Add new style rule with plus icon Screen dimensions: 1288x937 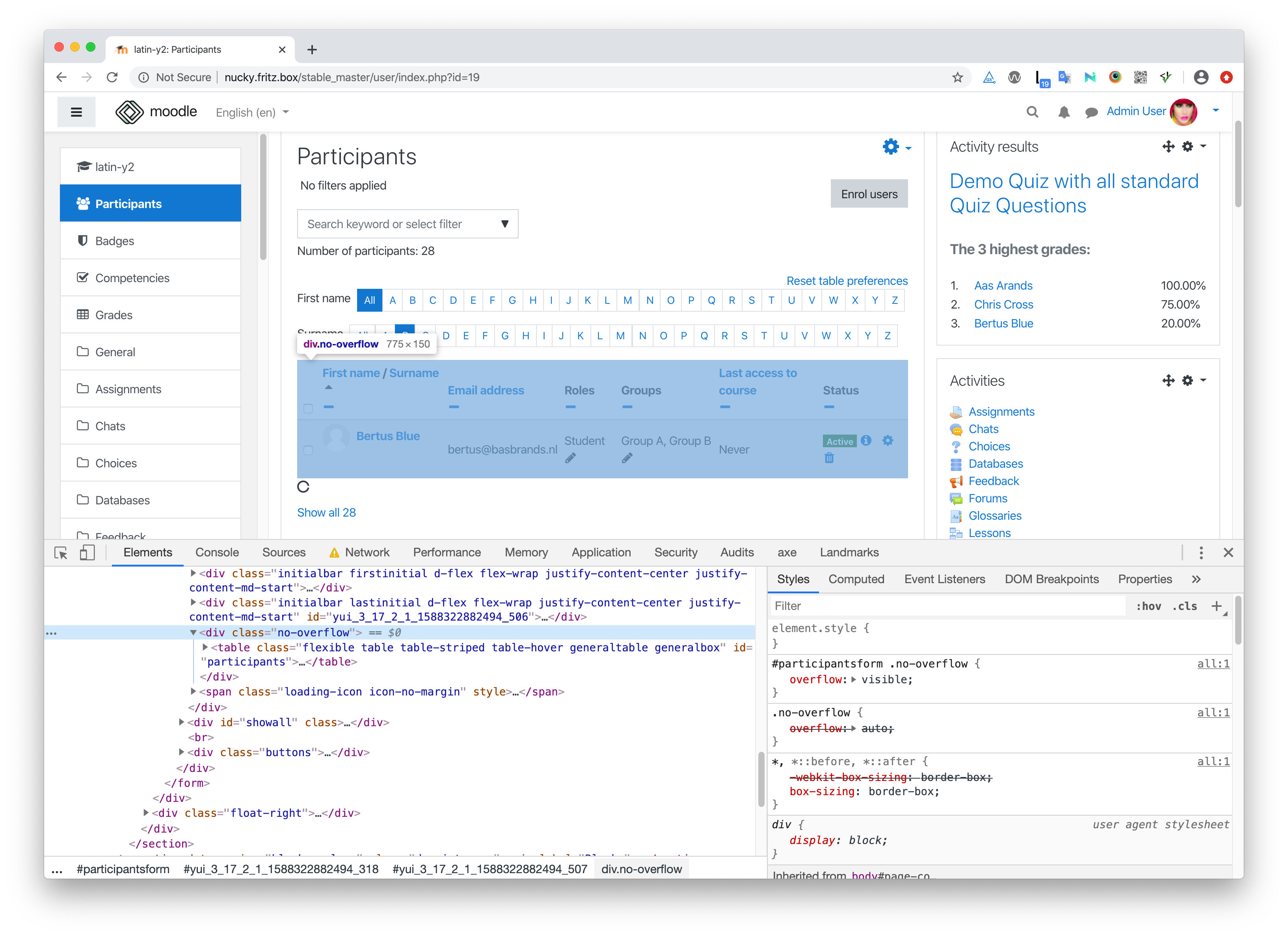click(x=1216, y=606)
